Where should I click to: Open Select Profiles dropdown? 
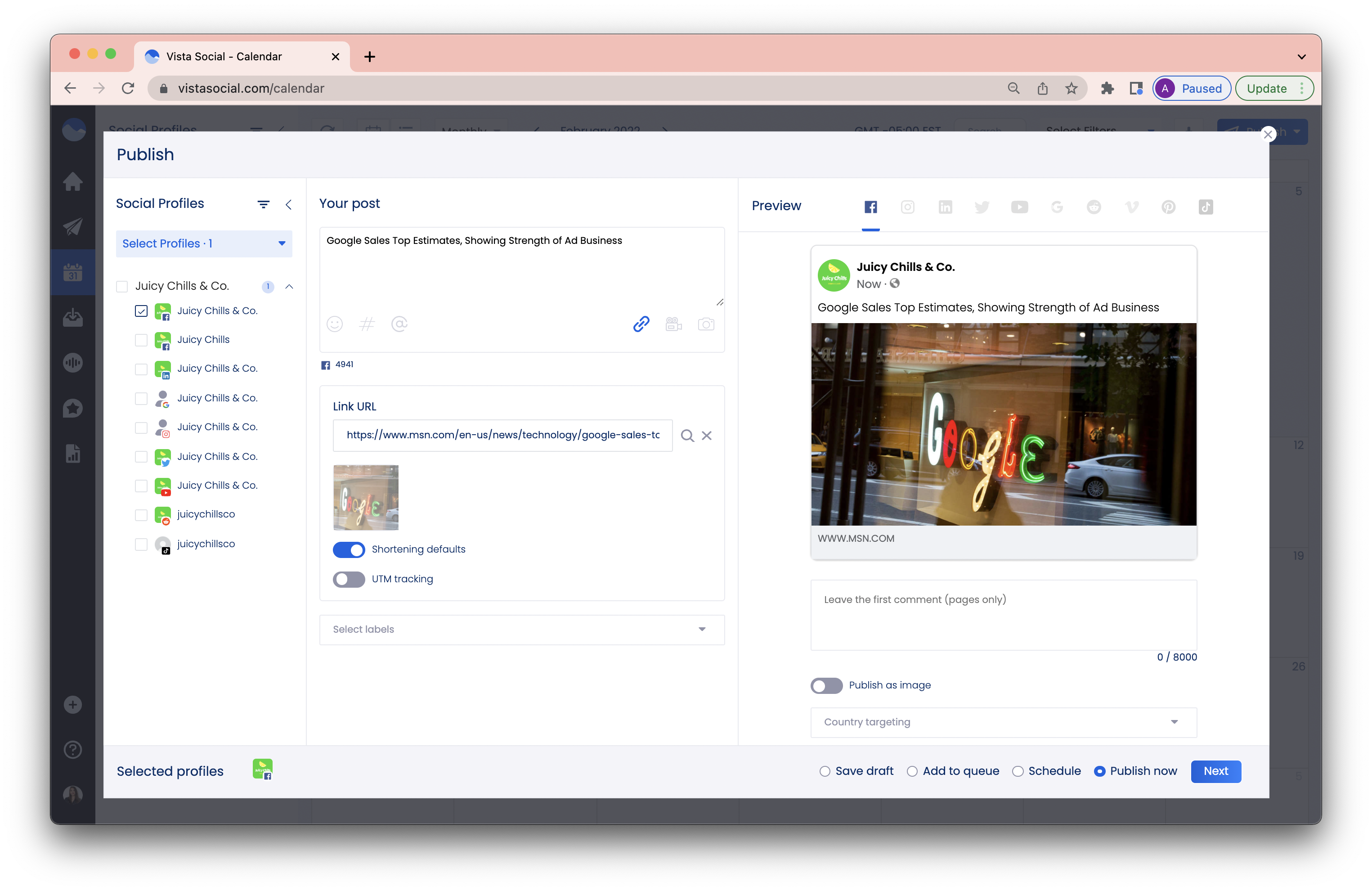pos(204,243)
